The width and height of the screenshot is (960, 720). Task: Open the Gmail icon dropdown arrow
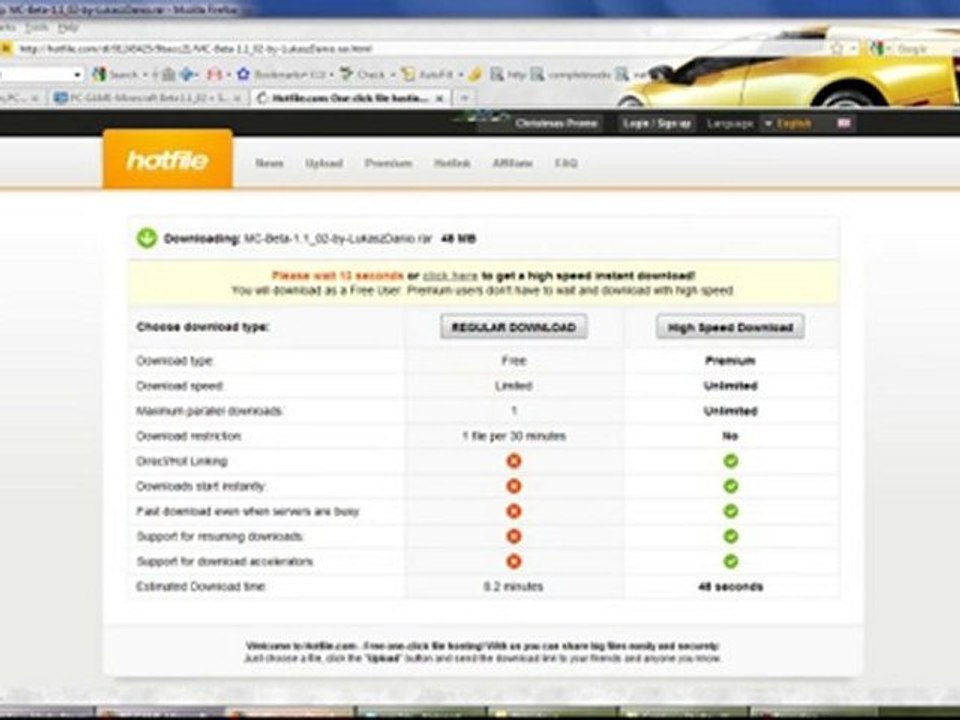(228, 75)
